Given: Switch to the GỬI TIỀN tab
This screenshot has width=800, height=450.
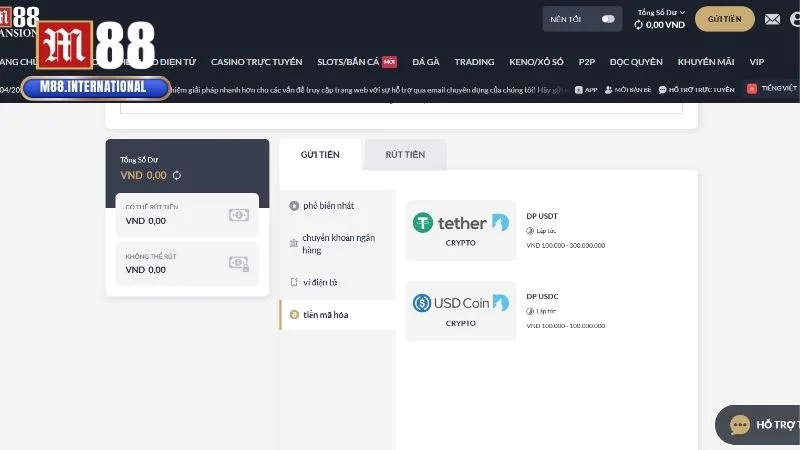Looking at the screenshot, I should pos(320,155).
